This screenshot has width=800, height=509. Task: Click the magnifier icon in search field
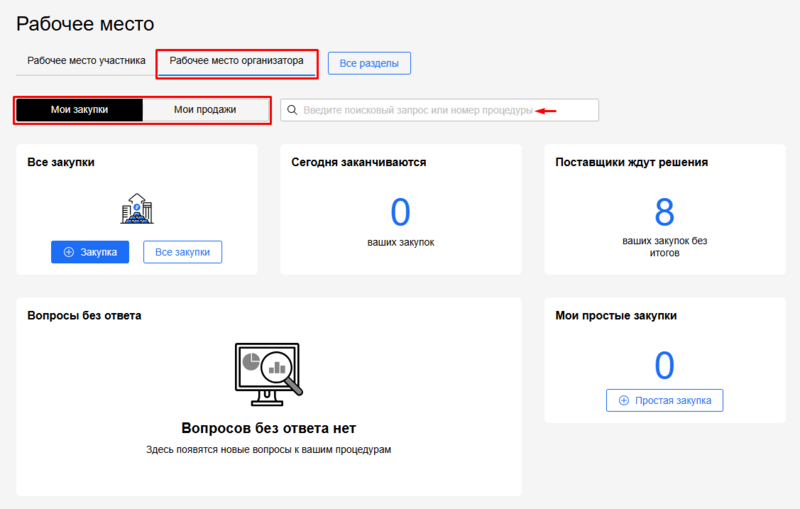pos(292,110)
